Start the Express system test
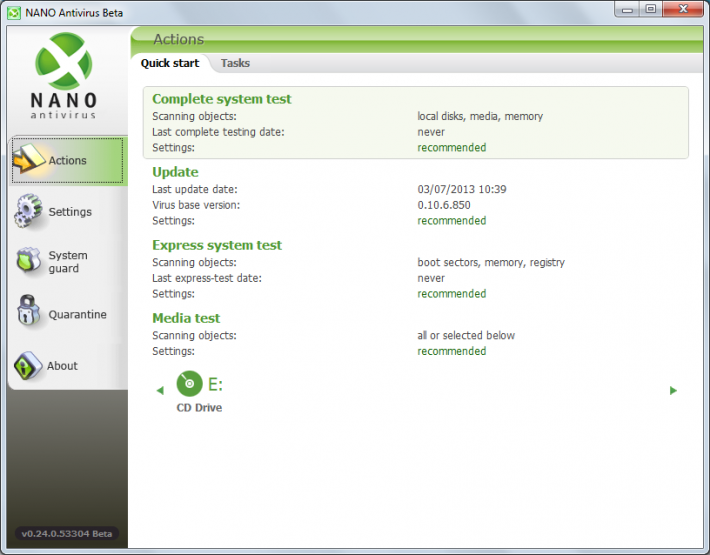This screenshot has height=555, width=710. [217, 245]
